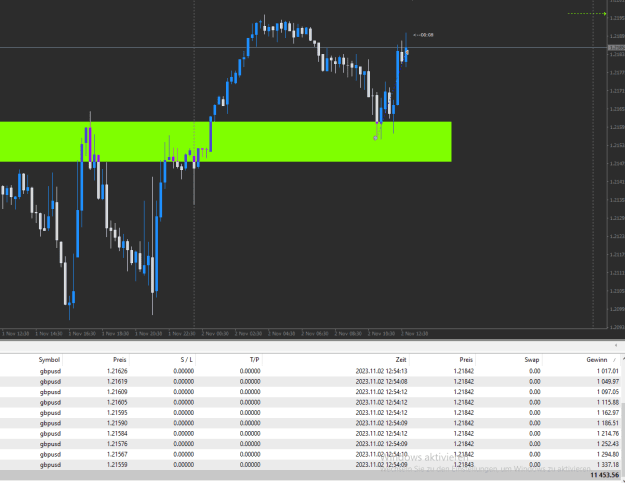Click the profit value 1 097.05
Screen dimensions: 625x483
point(608,392)
